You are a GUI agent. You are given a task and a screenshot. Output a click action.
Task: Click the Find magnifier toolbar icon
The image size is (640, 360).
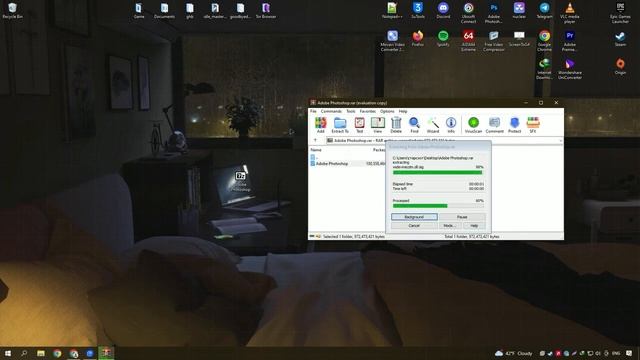click(x=414, y=125)
